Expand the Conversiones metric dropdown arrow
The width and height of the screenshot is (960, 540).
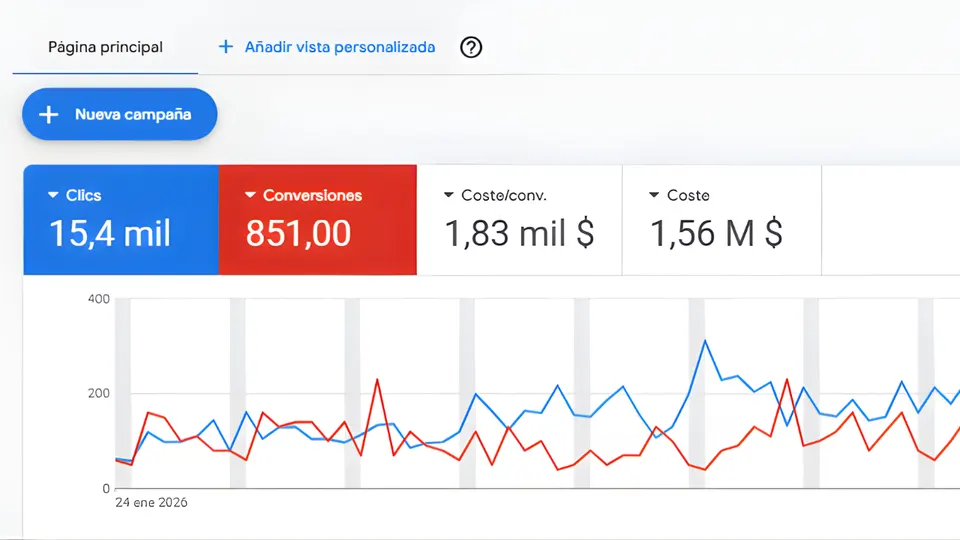coord(250,195)
